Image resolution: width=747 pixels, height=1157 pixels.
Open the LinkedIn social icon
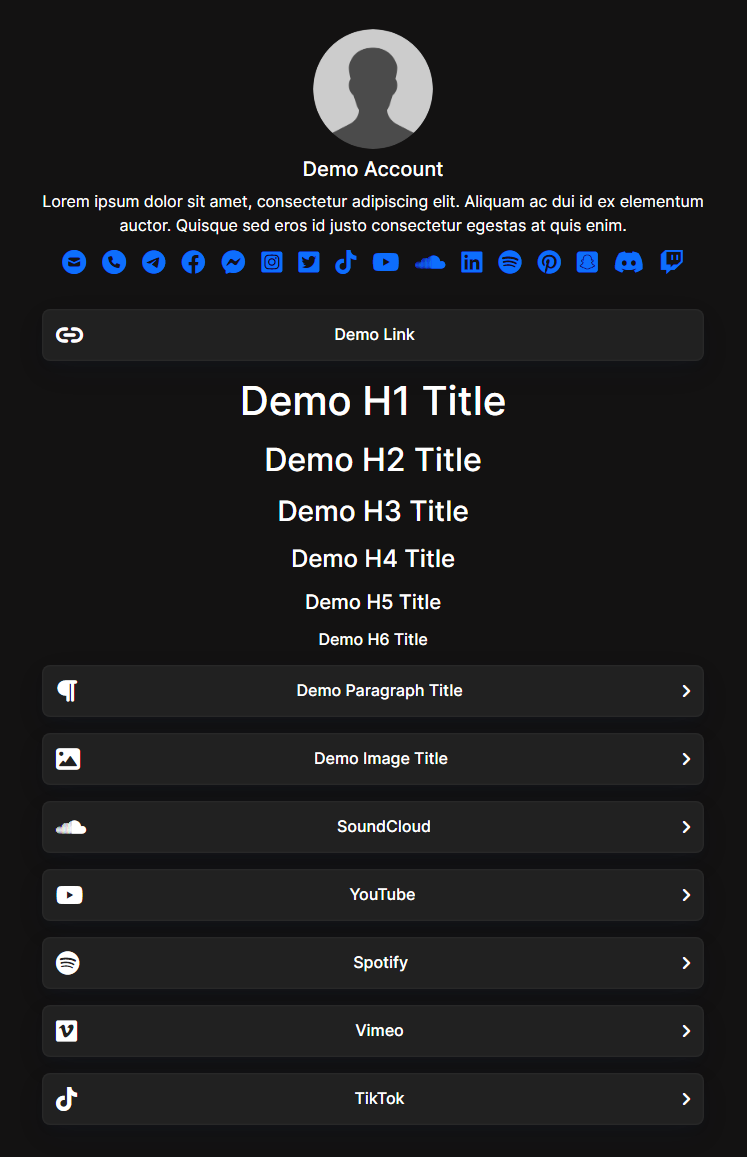[471, 262]
